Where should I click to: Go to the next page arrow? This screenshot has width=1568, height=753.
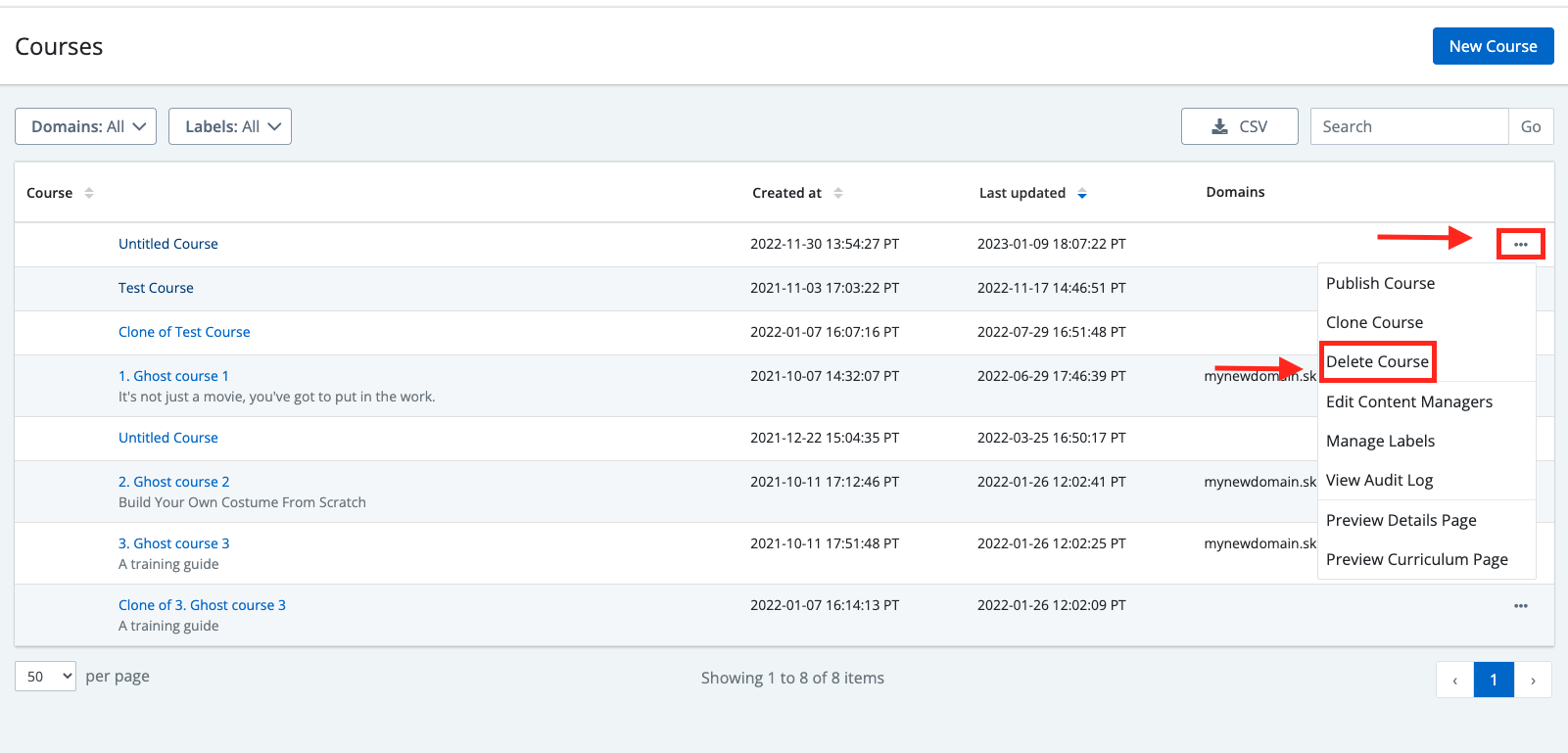(1533, 680)
